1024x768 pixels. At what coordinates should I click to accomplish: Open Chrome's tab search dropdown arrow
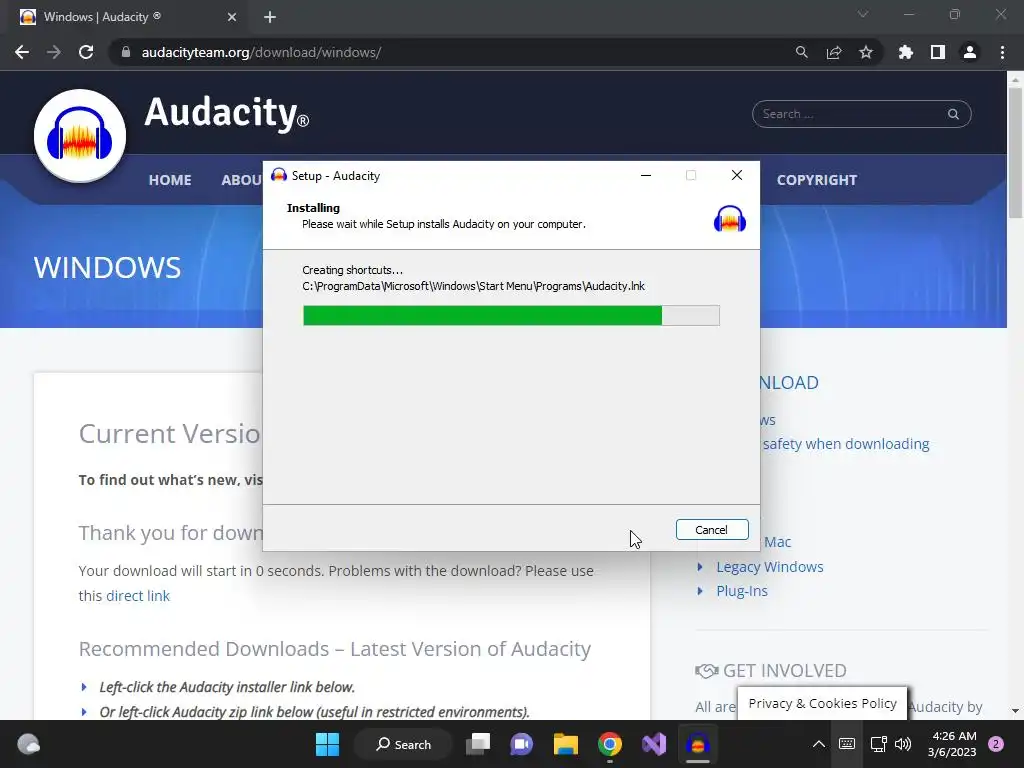point(863,14)
